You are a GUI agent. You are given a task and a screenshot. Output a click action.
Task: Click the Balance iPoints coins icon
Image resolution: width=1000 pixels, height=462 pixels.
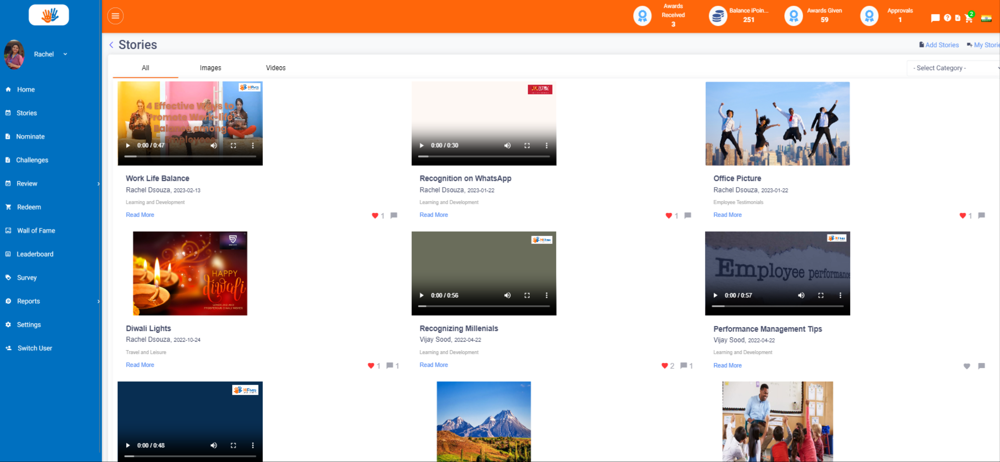[x=718, y=16]
